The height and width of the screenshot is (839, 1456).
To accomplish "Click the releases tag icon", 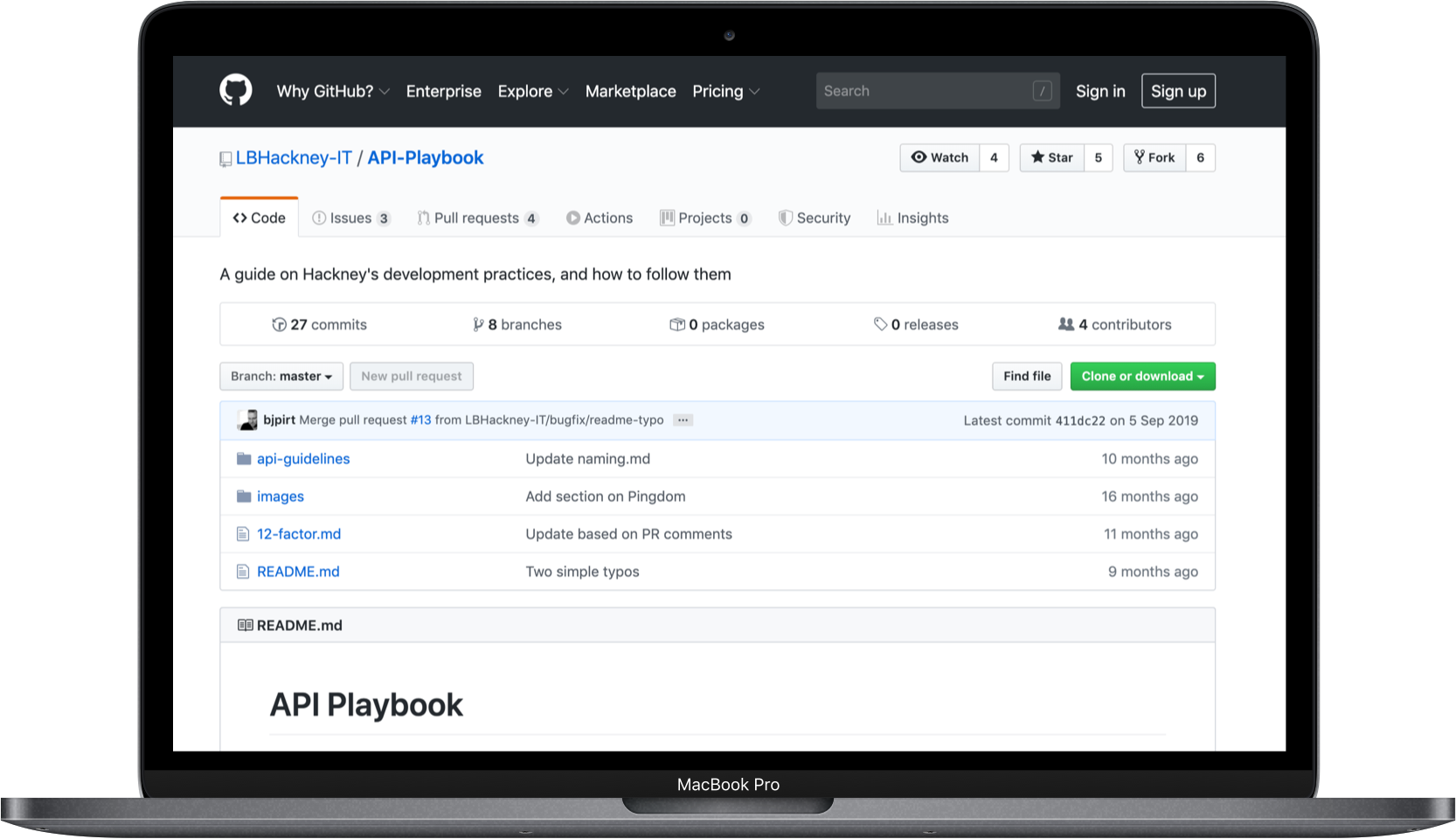I will click(881, 324).
